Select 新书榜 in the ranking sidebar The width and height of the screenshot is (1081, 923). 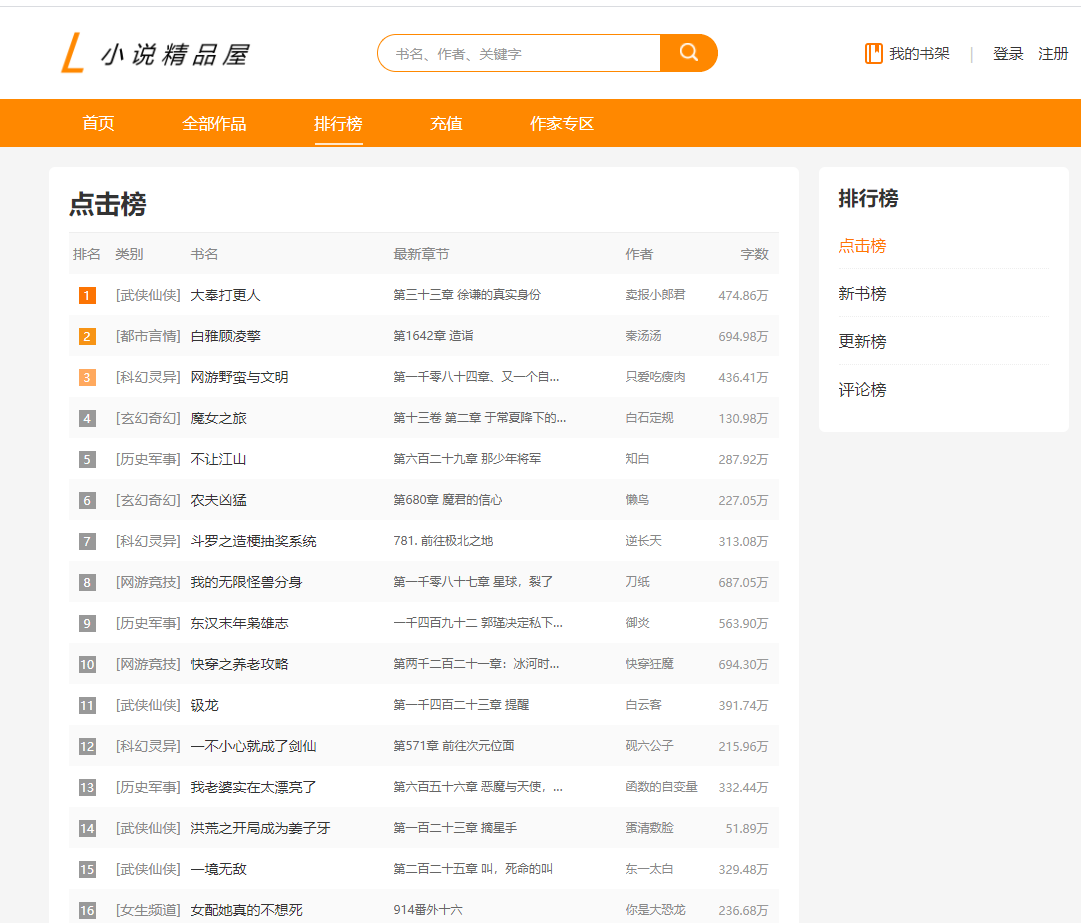862,294
